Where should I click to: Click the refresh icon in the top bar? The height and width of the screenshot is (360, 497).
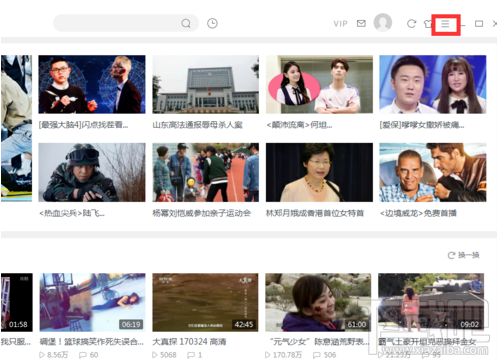(411, 24)
